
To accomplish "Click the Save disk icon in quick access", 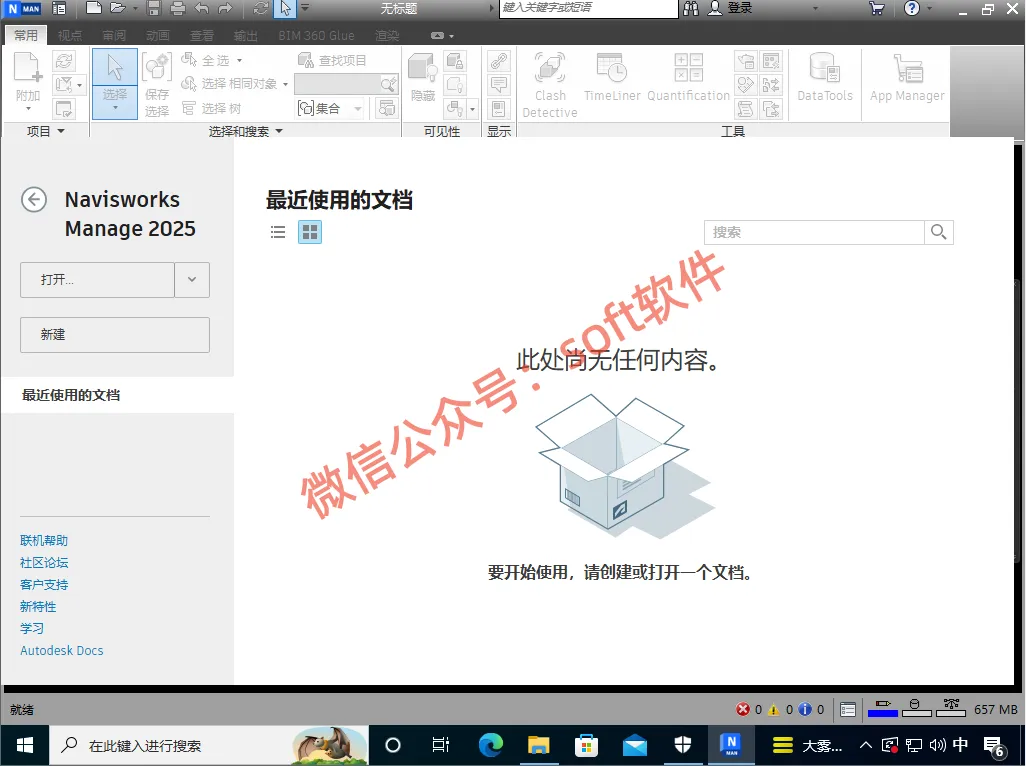I will click(154, 9).
